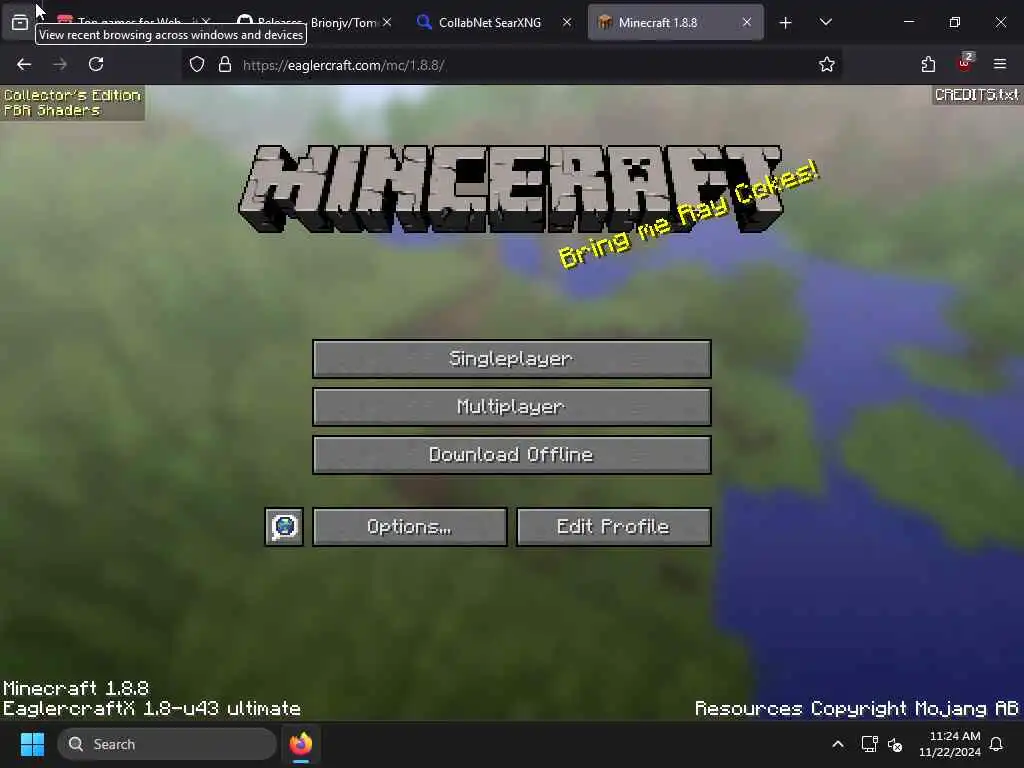The width and height of the screenshot is (1024, 768).
Task: Close the Minecraft 1.8.8 tab
Action: 746,22
